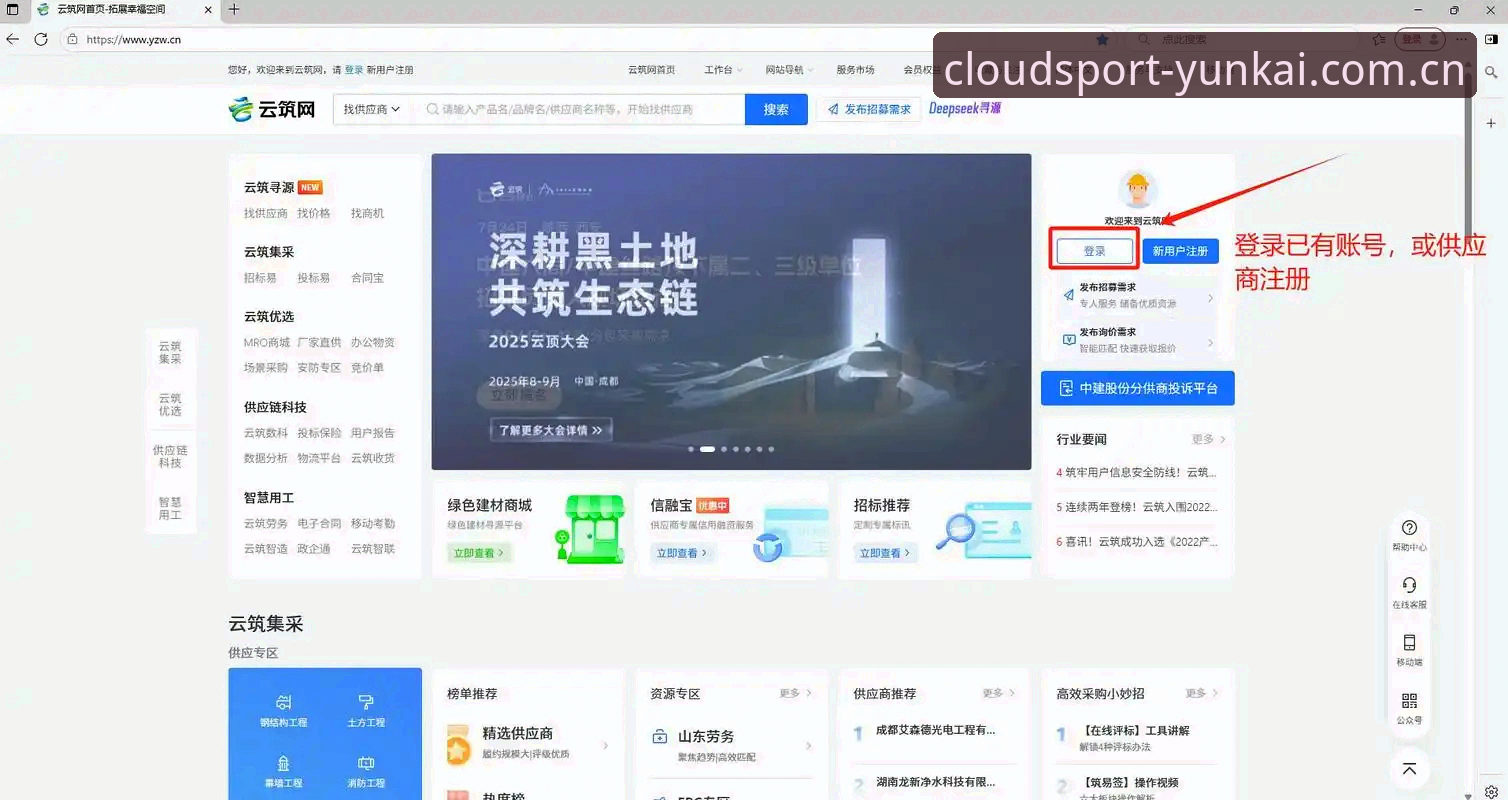Select the 消防工程 icon
This screenshot has height=800, width=1508.
pyautogui.click(x=366, y=763)
